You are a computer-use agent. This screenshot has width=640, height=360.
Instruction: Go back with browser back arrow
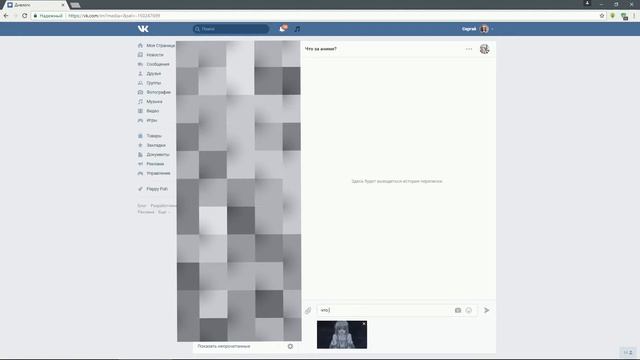6,16
